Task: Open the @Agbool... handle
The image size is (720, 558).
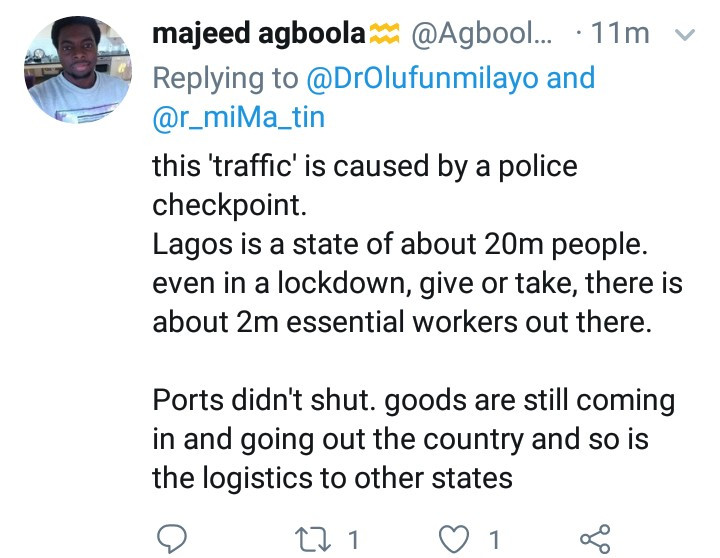Action: coord(480,34)
